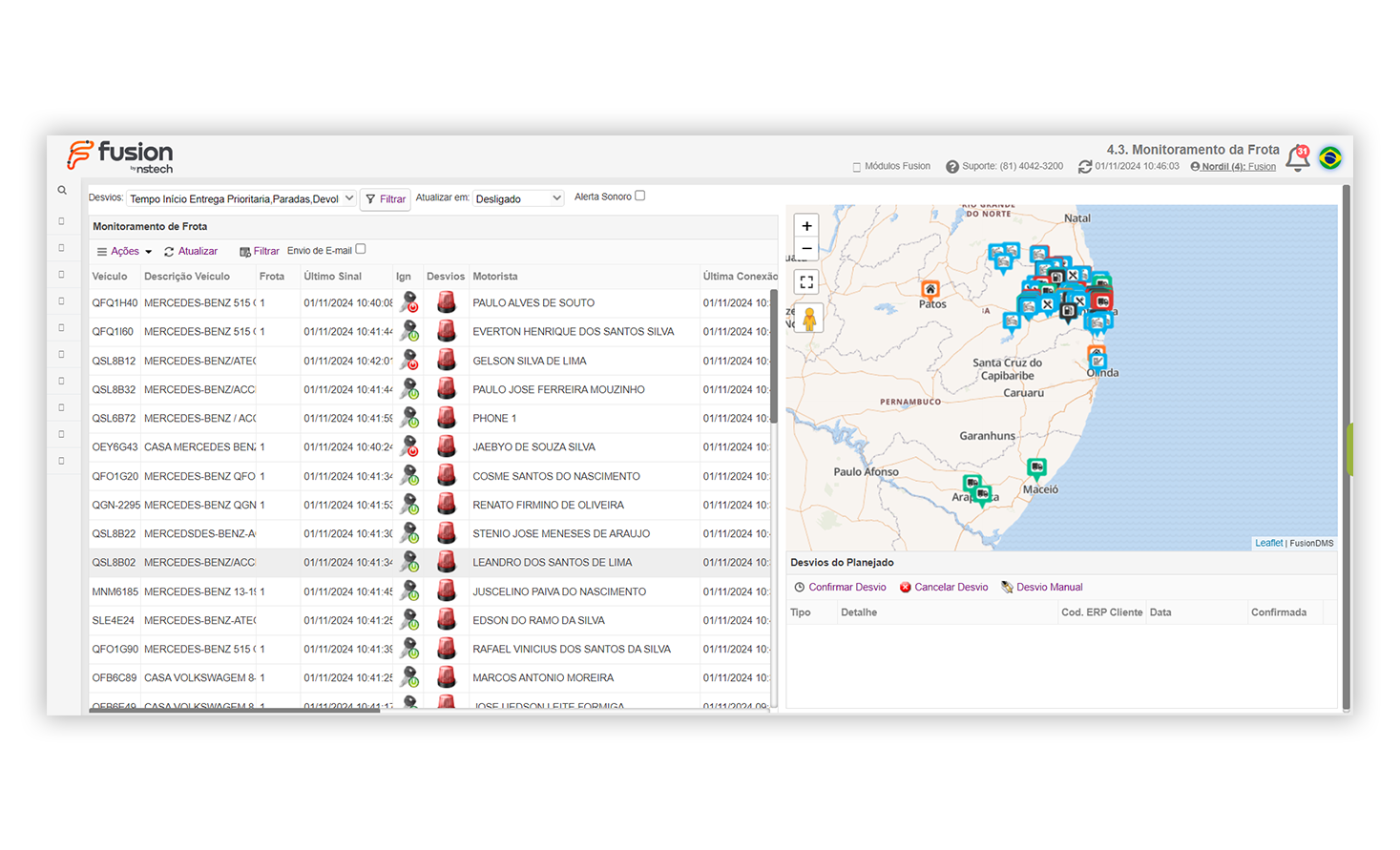Image resolution: width=1400 pixels, height=850 pixels.
Task: Click the grid vertical scrollbar
Action: click(x=774, y=356)
